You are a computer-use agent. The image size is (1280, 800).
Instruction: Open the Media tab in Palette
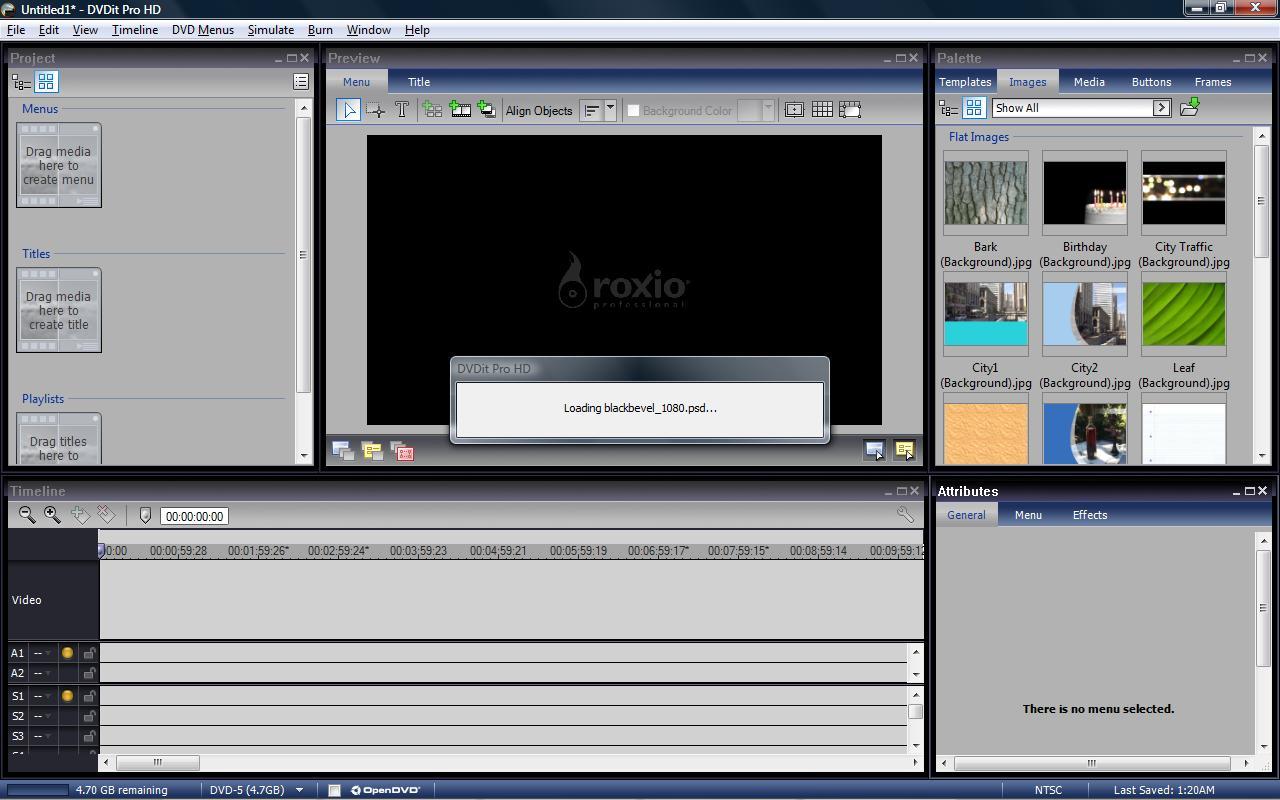point(1089,82)
